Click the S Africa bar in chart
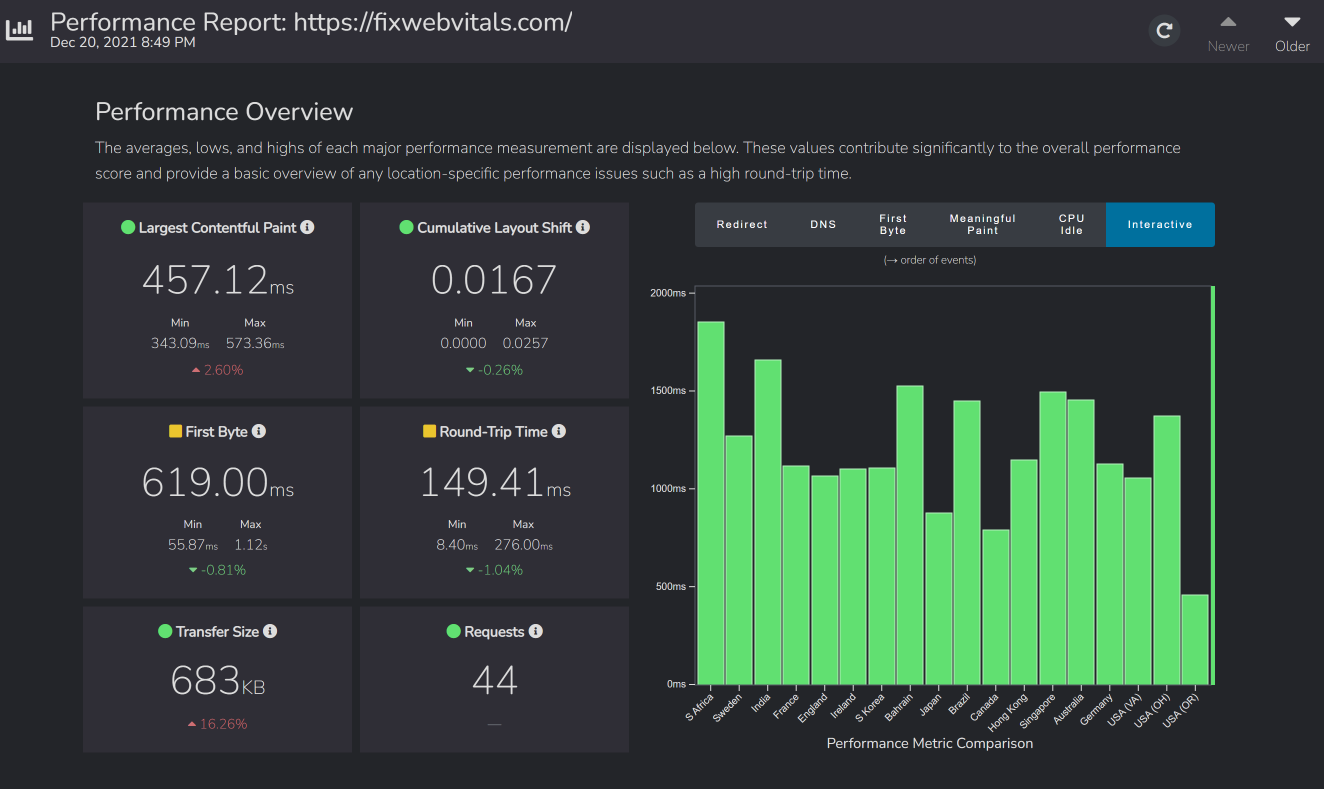The image size is (1324, 789). (711, 503)
